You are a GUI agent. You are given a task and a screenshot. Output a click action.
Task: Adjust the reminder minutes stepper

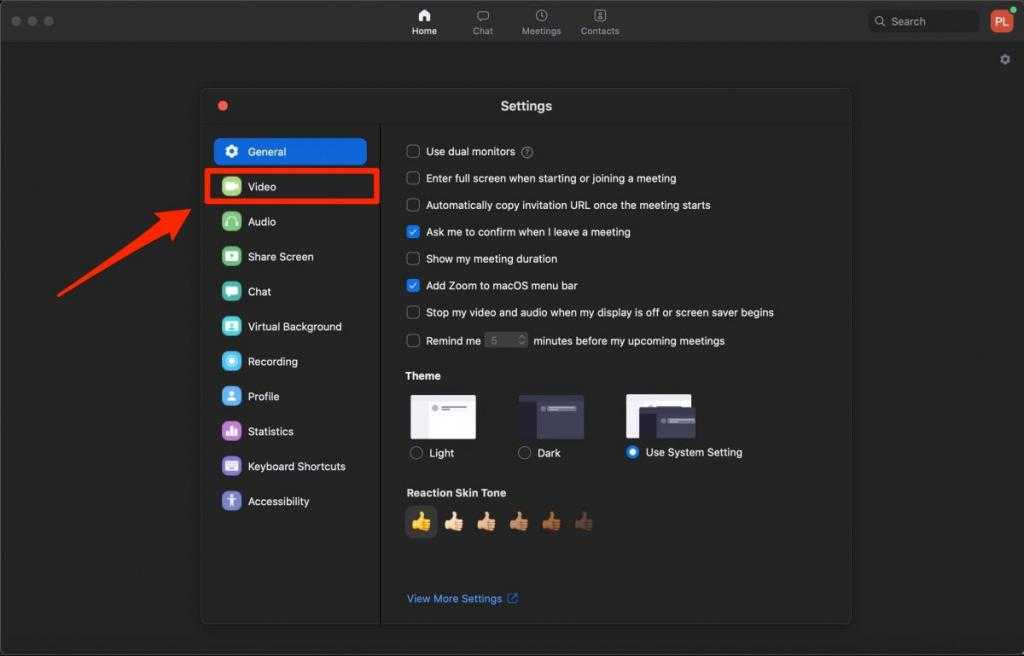pyautogui.click(x=522, y=341)
